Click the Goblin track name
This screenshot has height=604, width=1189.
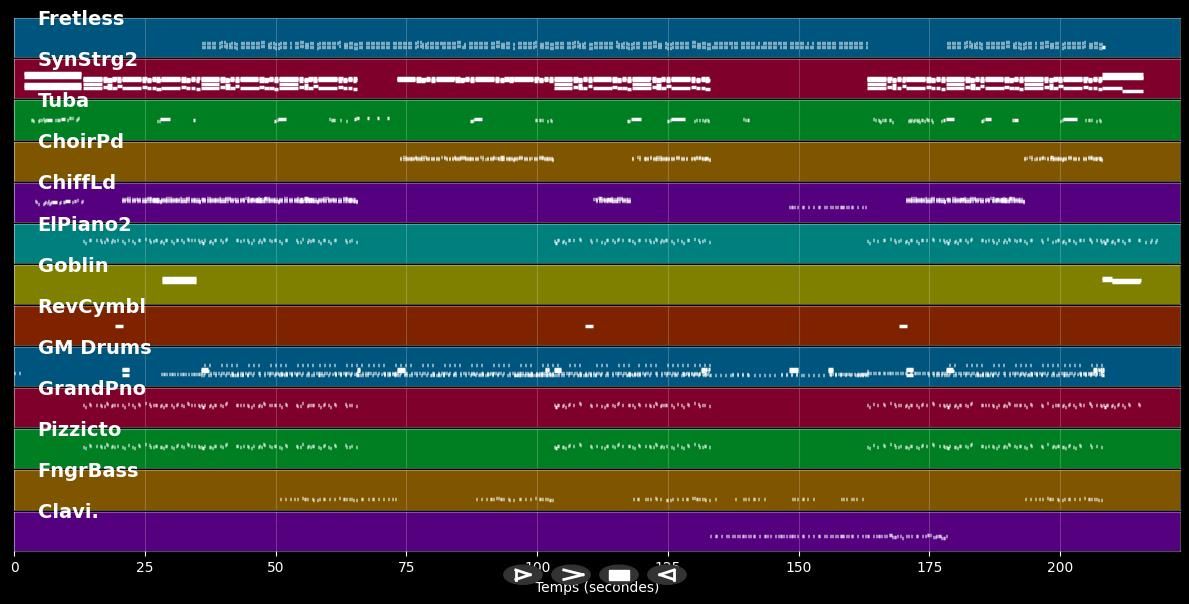(73, 266)
